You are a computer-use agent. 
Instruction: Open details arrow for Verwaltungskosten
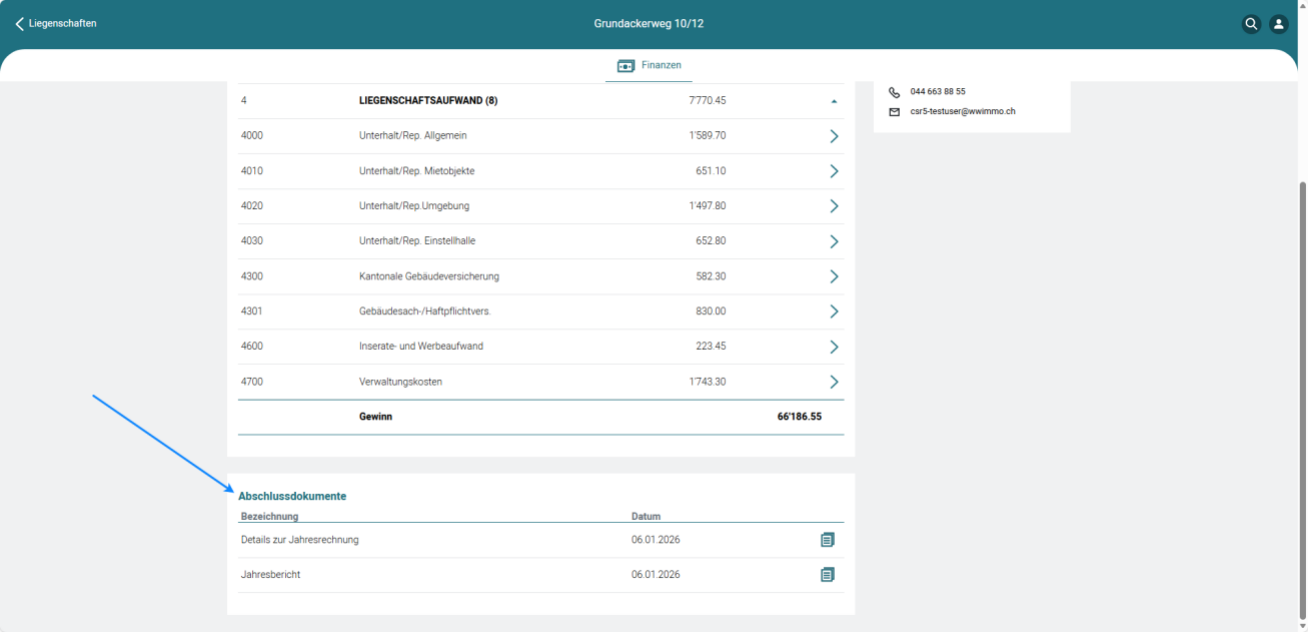click(x=834, y=382)
